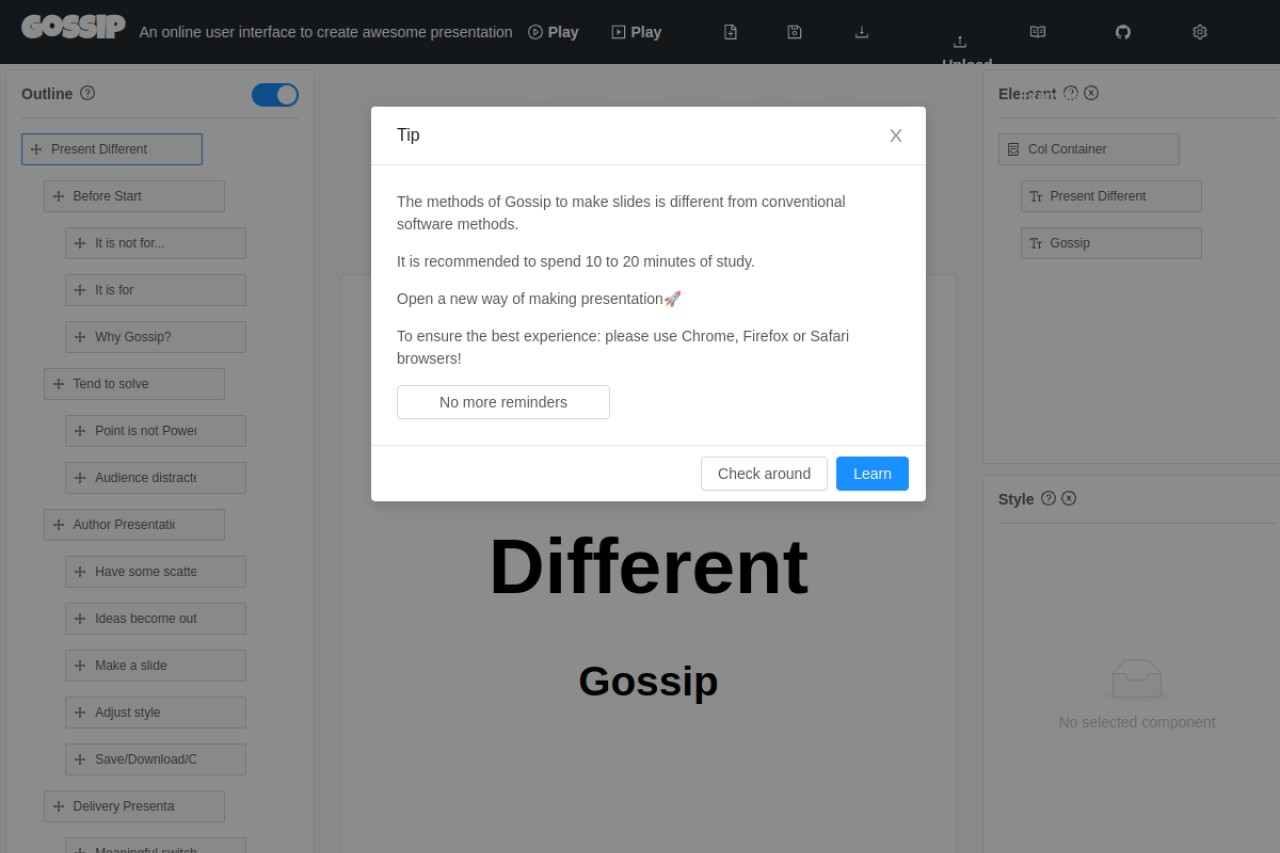Viewport: 1280px width, 853px height.
Task: Click the Check around button
Action: pyautogui.click(x=764, y=474)
